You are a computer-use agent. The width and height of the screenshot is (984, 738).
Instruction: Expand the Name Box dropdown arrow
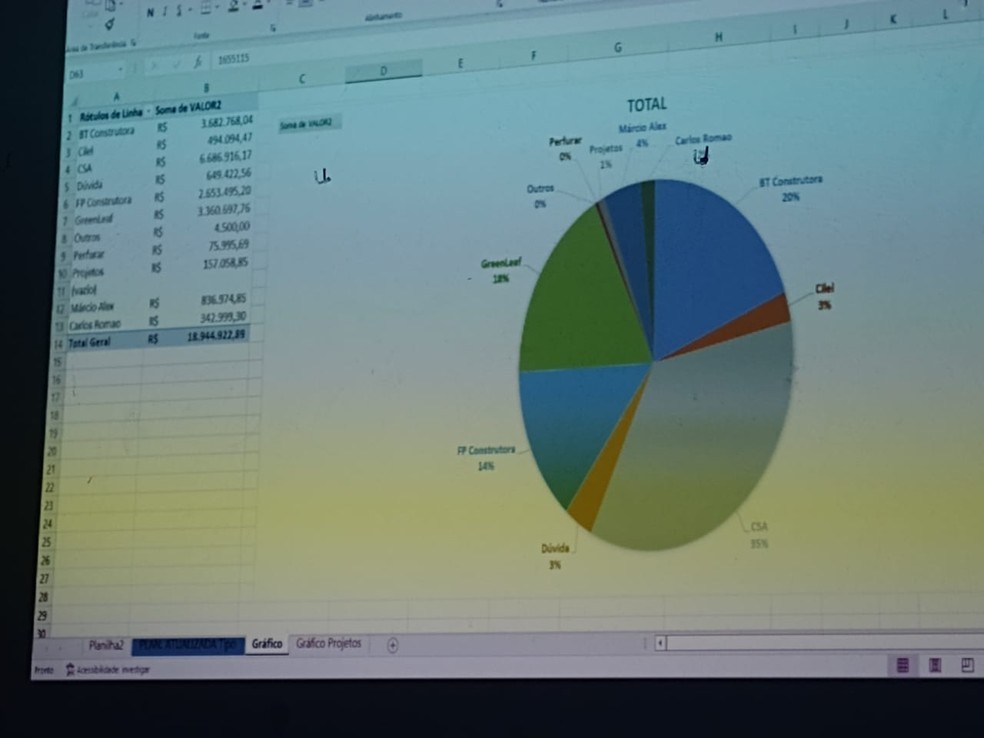[120, 70]
